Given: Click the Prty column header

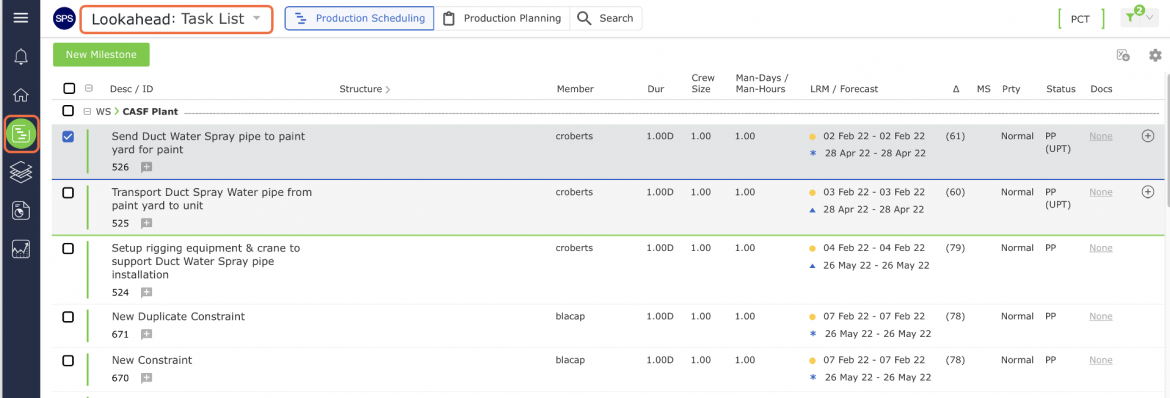Looking at the screenshot, I should pos(1011,89).
